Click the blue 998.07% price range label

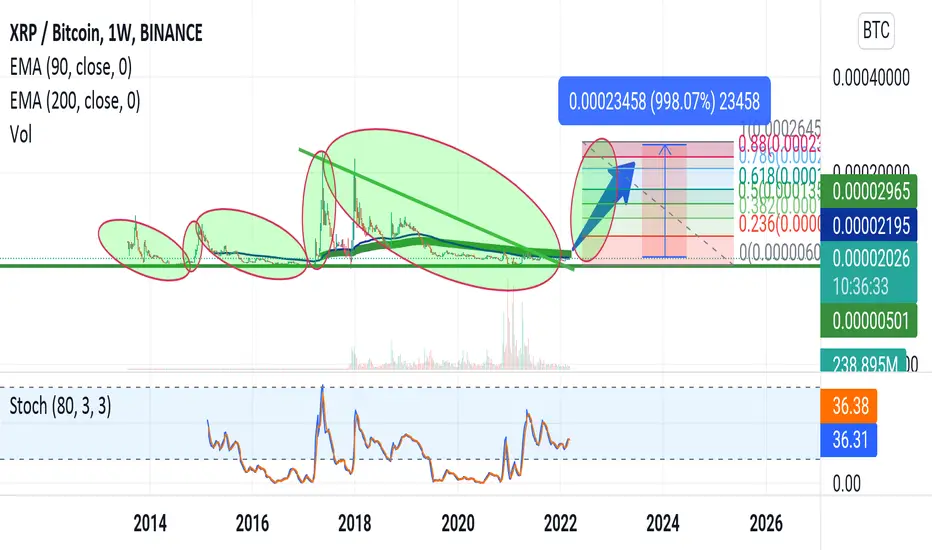(664, 101)
